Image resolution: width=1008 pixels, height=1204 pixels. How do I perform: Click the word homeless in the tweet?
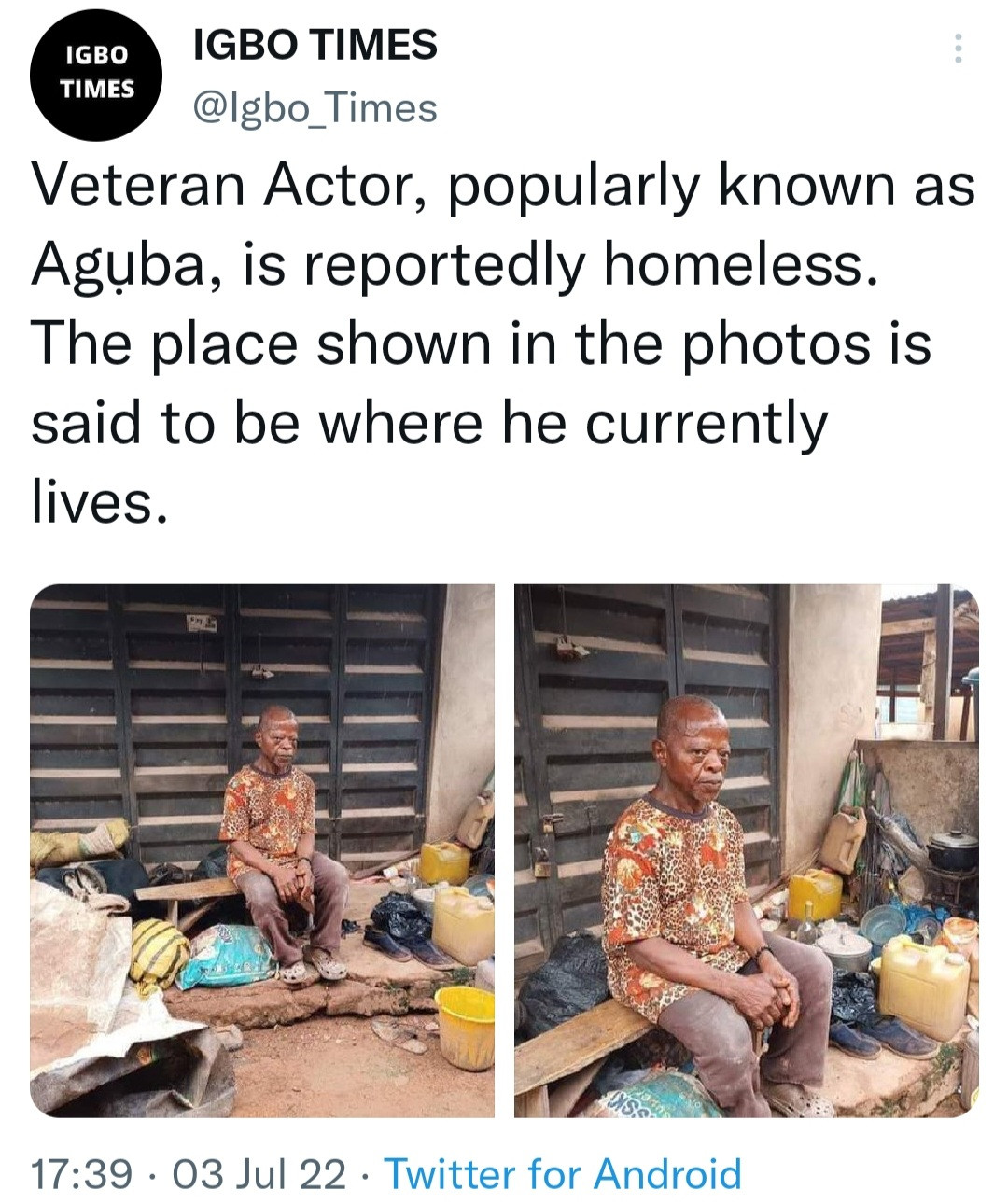click(741, 267)
